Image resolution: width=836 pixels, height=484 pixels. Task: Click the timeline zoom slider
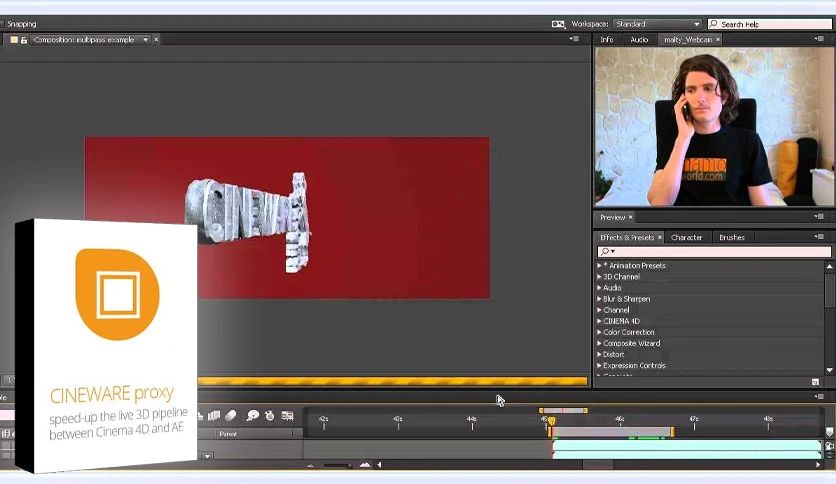point(336,465)
